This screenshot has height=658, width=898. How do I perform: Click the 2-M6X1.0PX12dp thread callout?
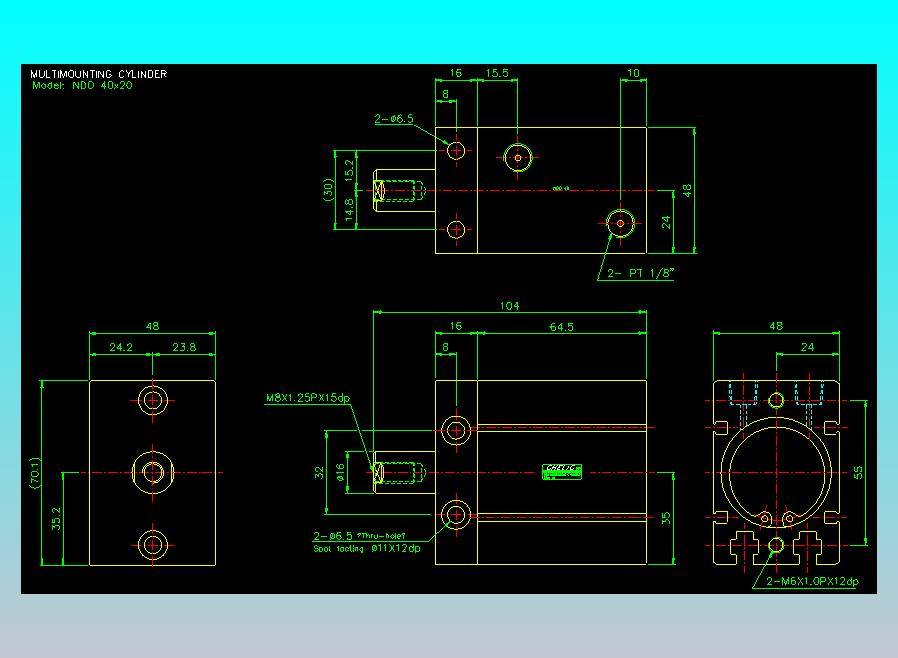pos(813,581)
